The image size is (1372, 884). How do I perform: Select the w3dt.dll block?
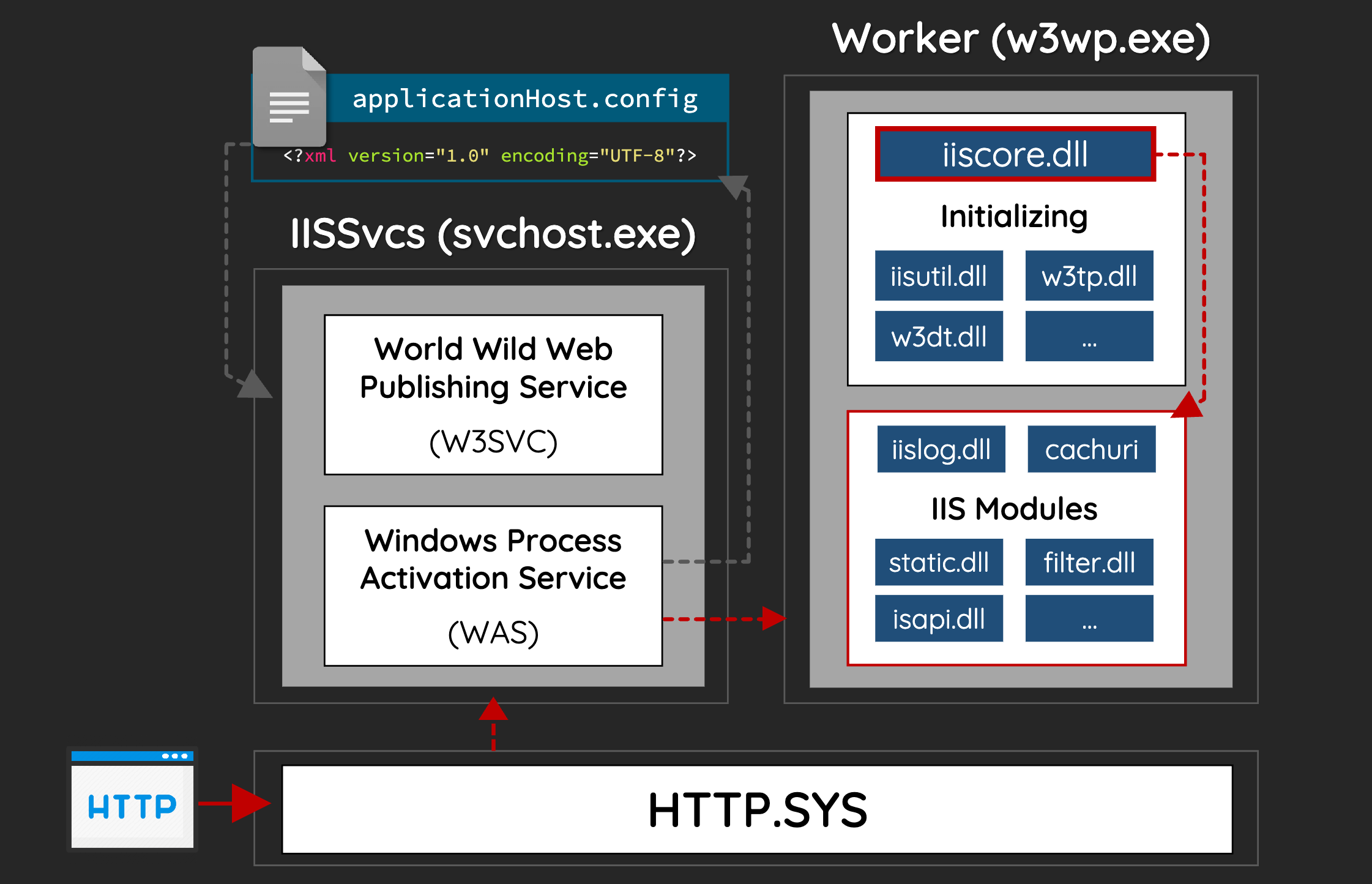click(939, 336)
